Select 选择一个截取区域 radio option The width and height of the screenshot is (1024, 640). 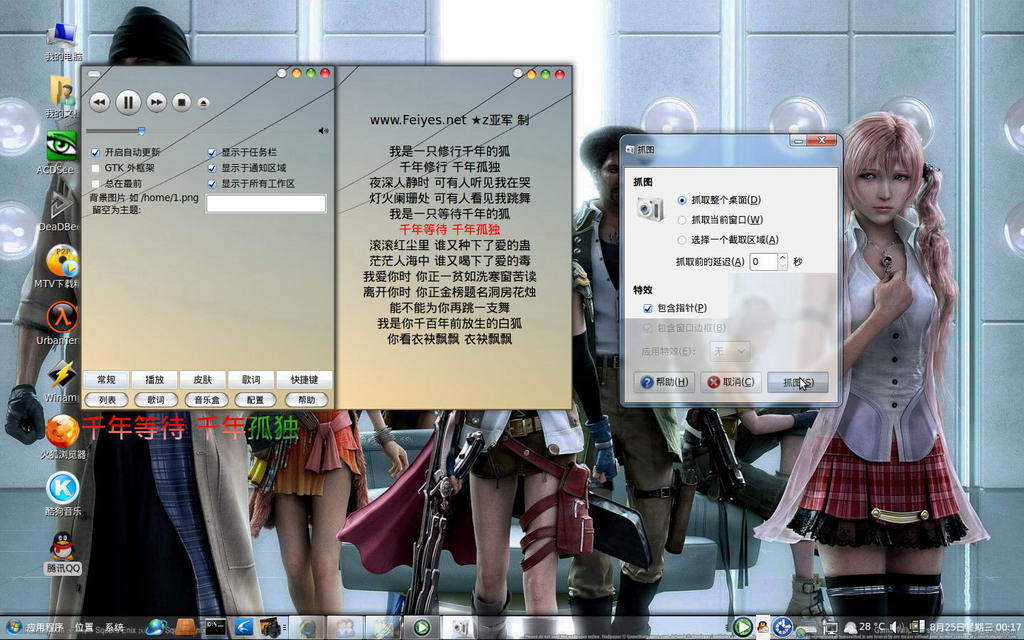682,240
